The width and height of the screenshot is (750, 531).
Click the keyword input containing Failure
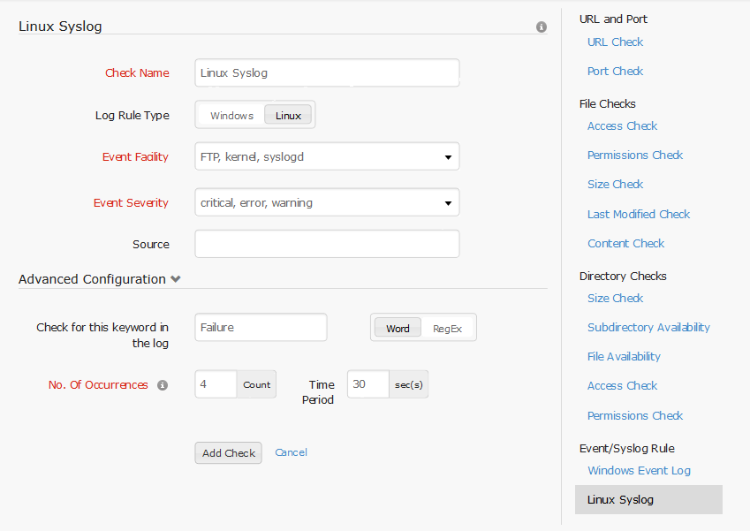[x=260, y=327]
